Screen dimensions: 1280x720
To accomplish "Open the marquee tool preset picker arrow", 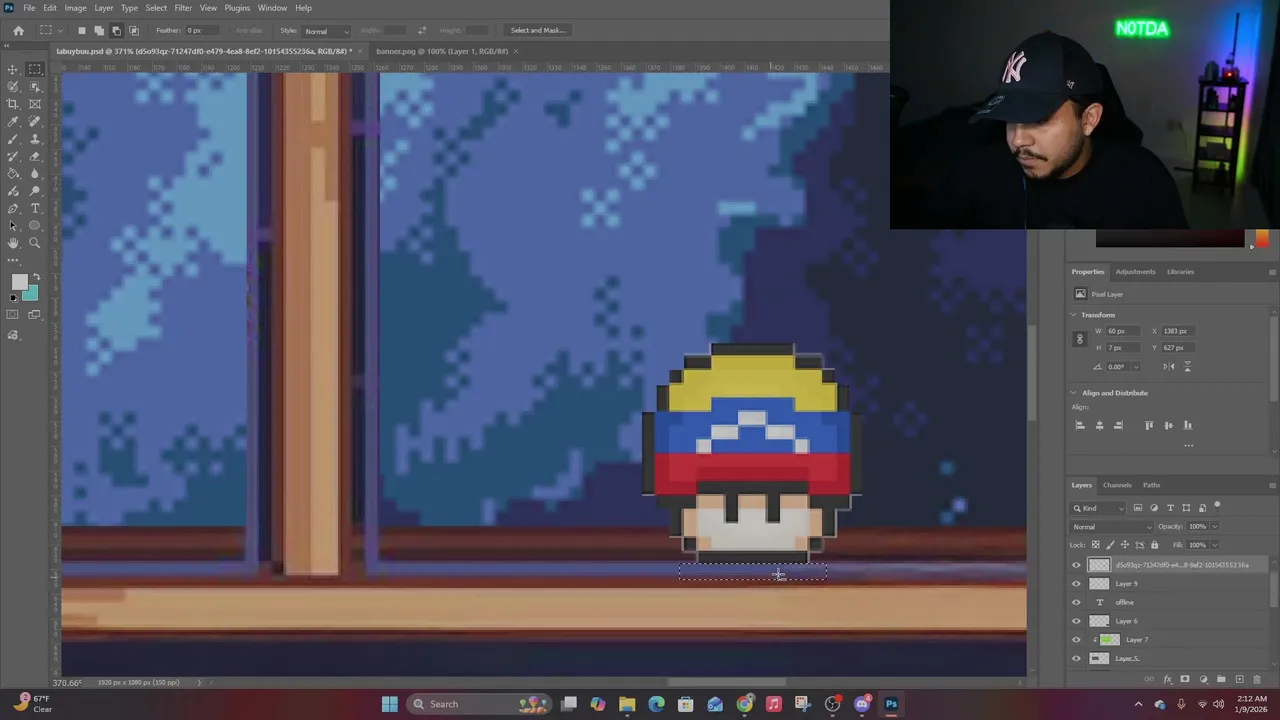I will tap(60, 31).
